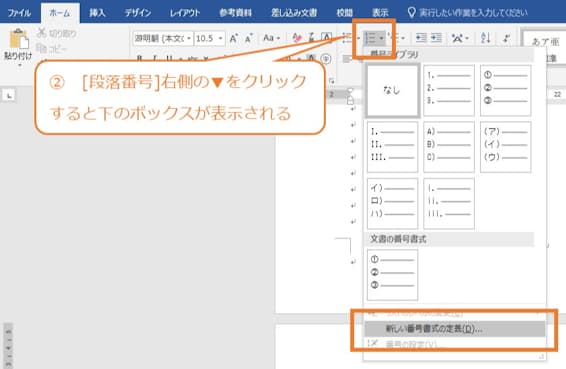
Task: Switch to the レイアウト tab
Action: pyautogui.click(x=185, y=13)
